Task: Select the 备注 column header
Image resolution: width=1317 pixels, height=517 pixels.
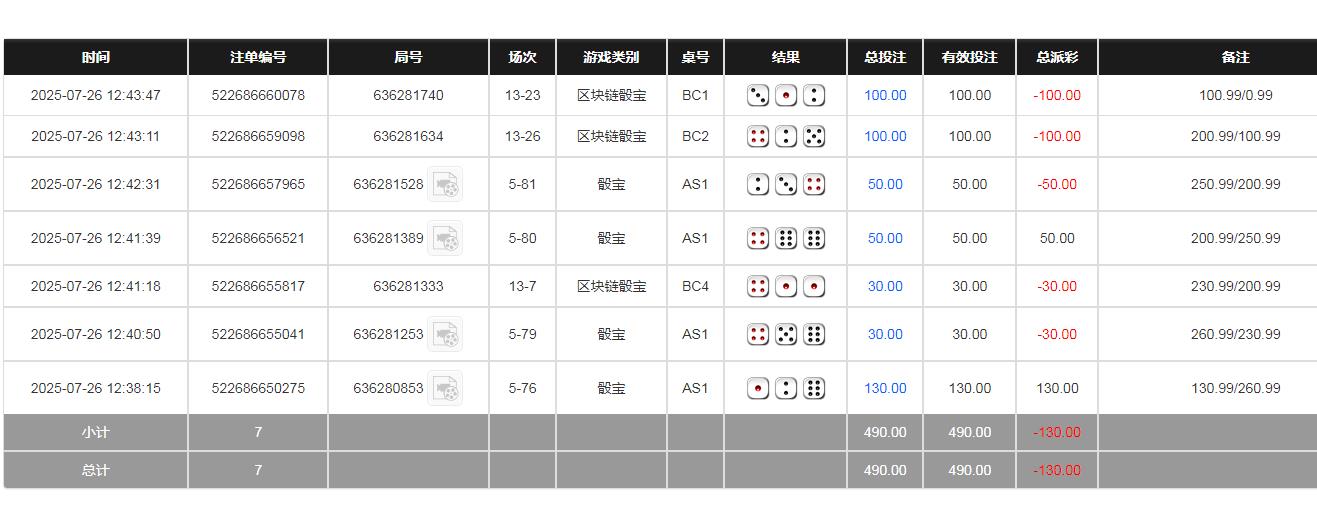Action: [x=1235, y=57]
